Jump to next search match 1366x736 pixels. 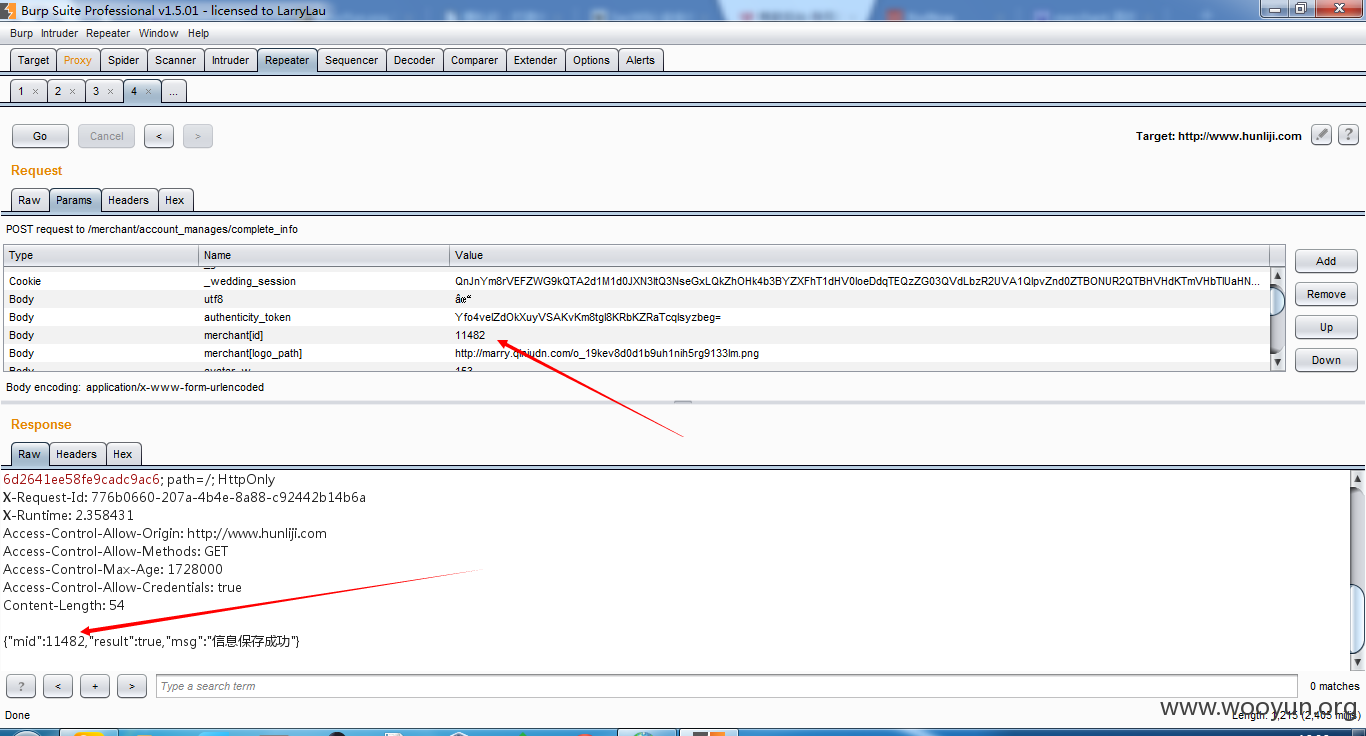point(132,686)
